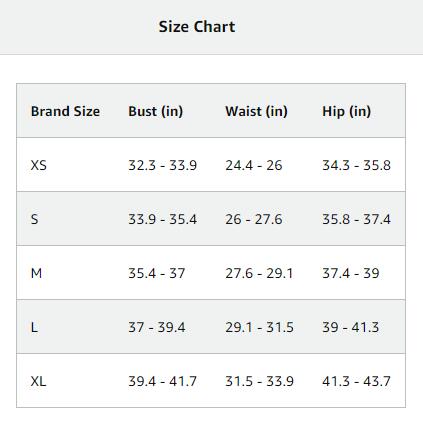
Task: Click XL waist value 31.5 - 33.9
Action: pyautogui.click(x=259, y=381)
